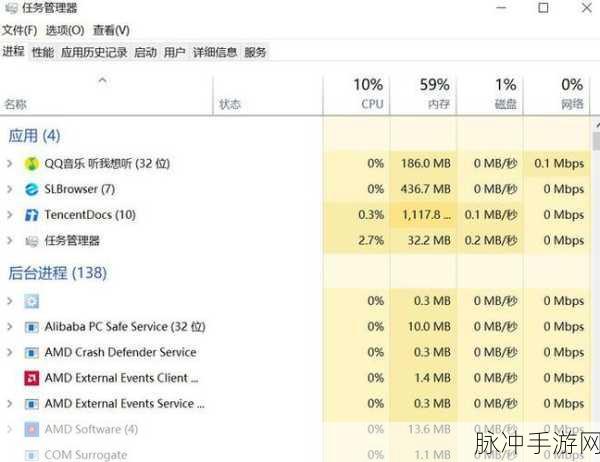The height and width of the screenshot is (462, 600).
Task: Click the unnamed background process icon
Action: pyautogui.click(x=32, y=302)
